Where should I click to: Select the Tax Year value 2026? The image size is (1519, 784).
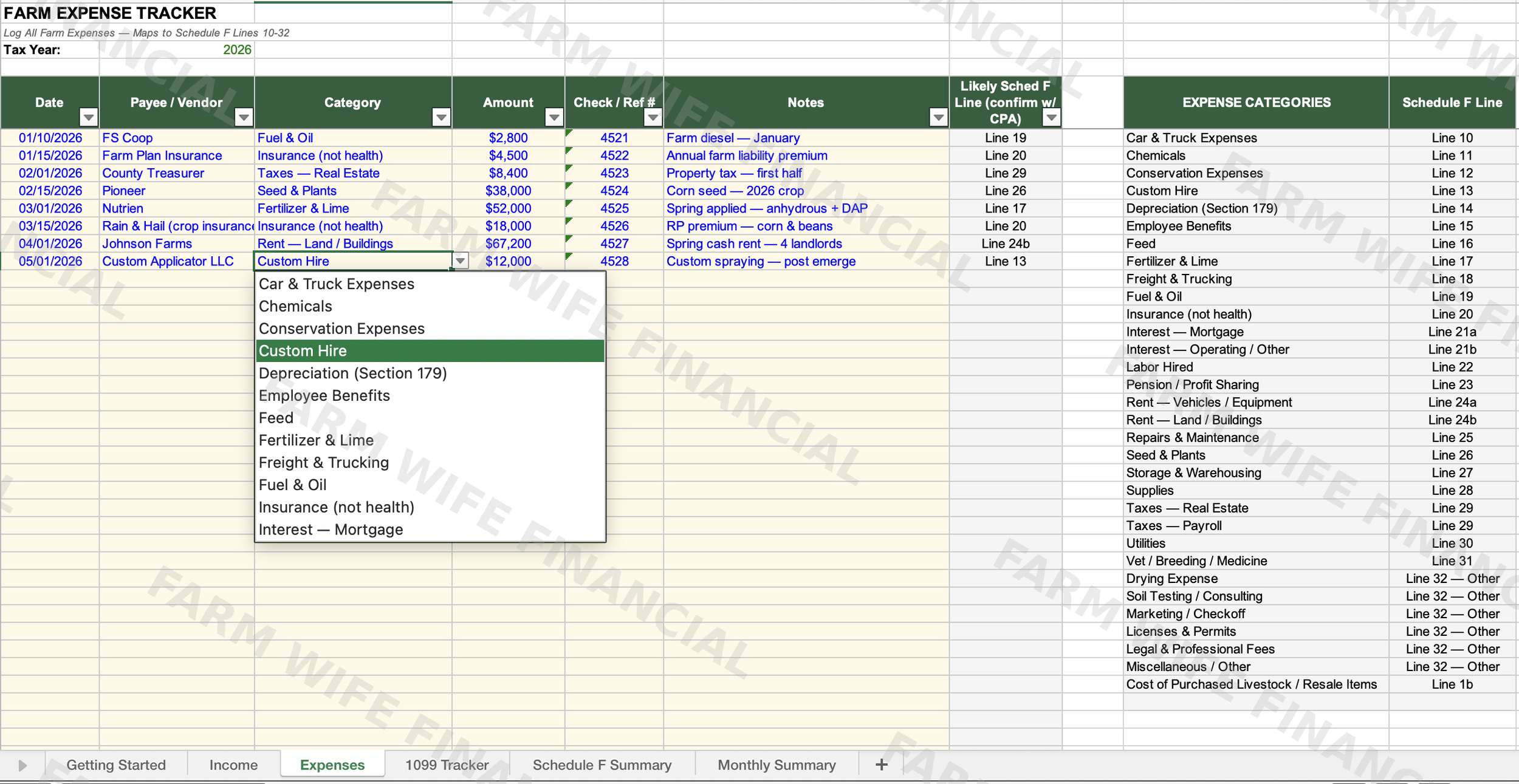pos(177,50)
